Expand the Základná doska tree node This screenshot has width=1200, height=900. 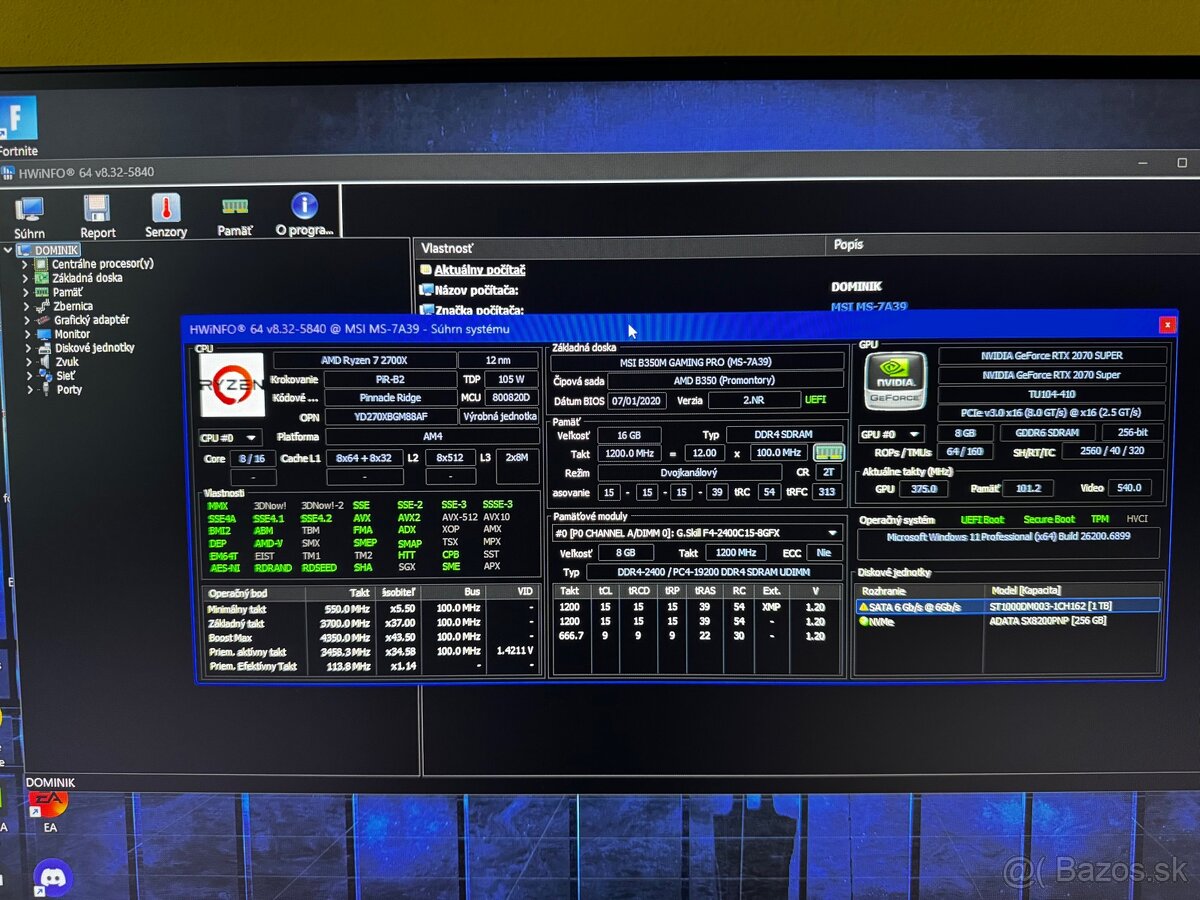click(x=27, y=278)
